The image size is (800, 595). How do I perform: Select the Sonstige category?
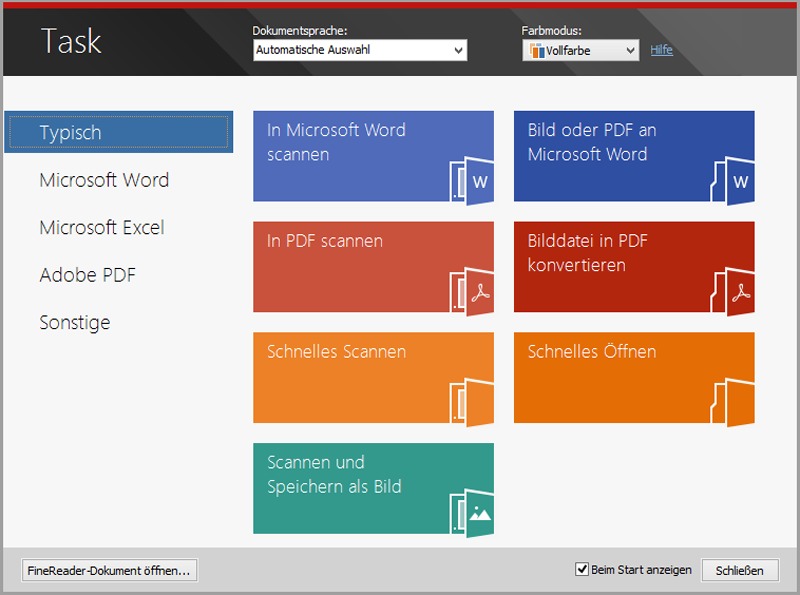tap(75, 322)
